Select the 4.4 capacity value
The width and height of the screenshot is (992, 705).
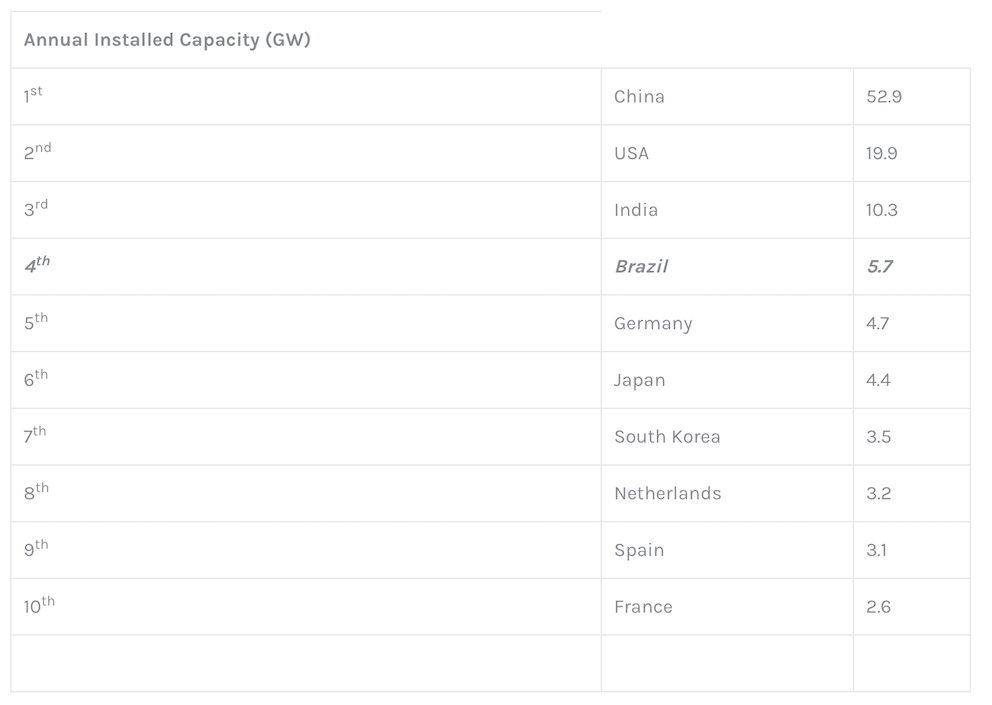(x=878, y=380)
